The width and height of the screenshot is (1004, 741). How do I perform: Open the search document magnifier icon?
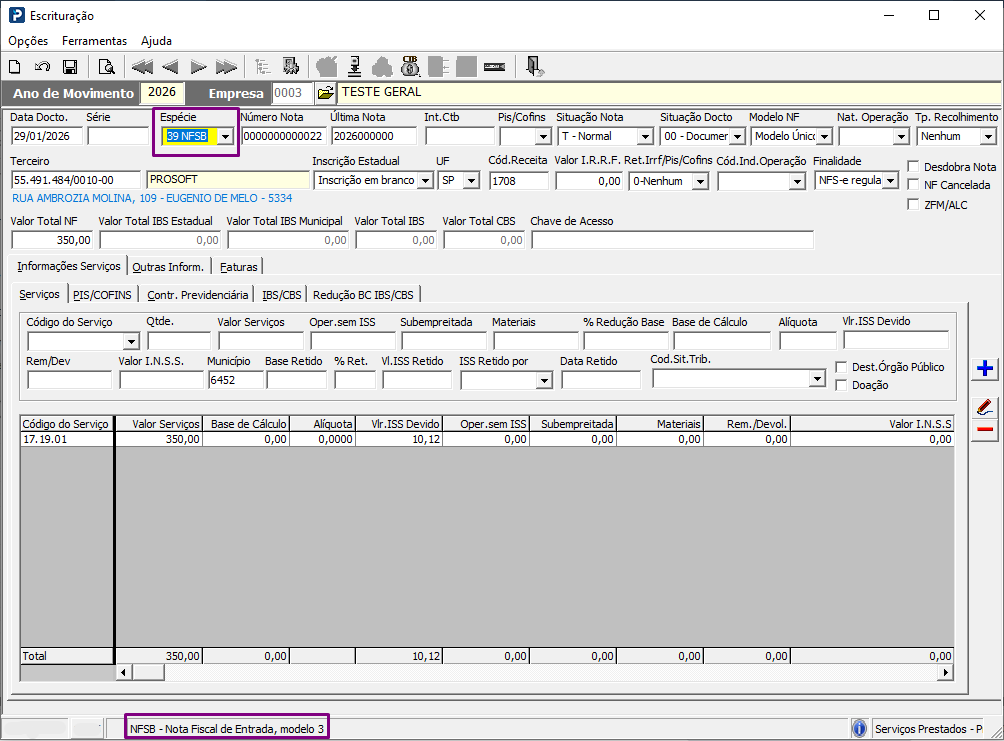(x=106, y=67)
